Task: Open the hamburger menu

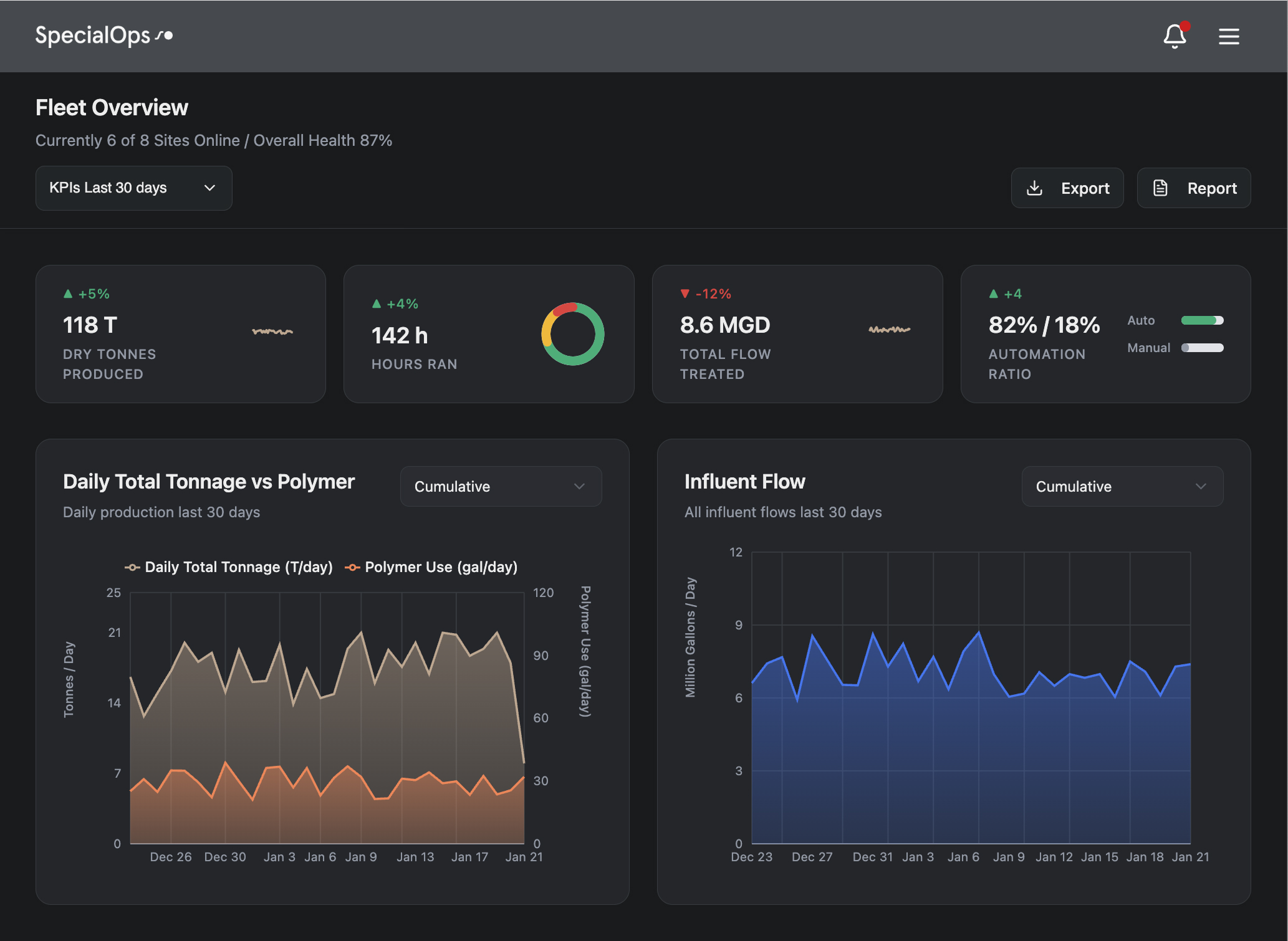Action: 1229,36
